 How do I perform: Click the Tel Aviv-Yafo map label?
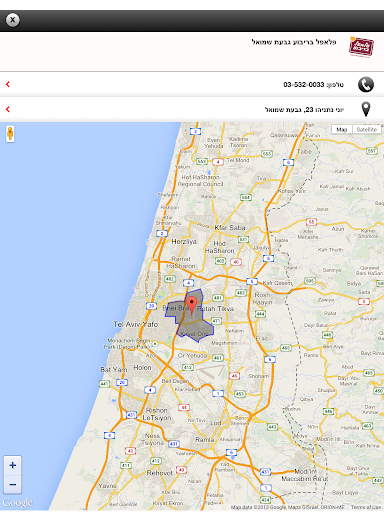tap(136, 324)
